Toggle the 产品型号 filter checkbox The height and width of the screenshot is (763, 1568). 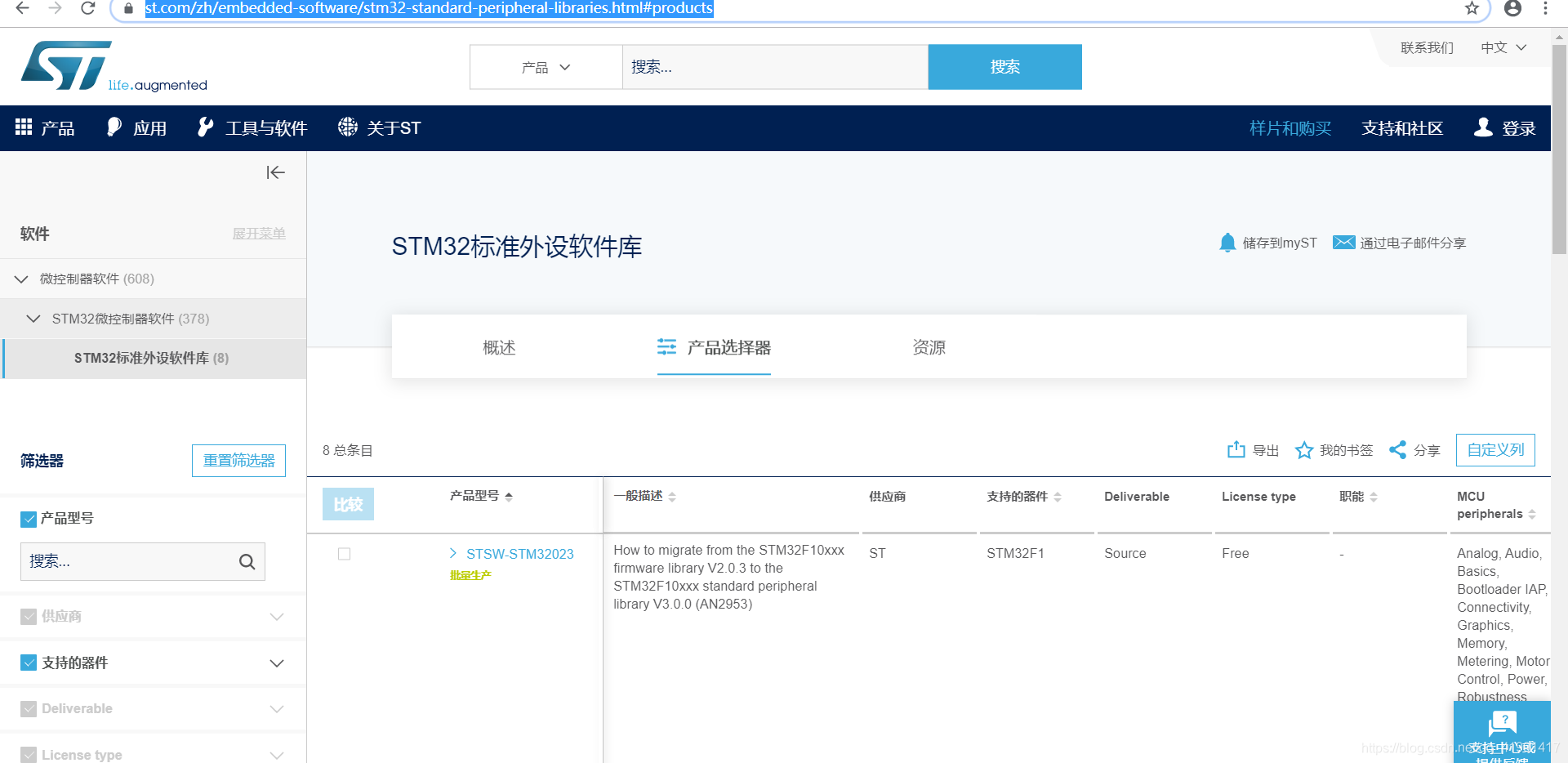(29, 519)
